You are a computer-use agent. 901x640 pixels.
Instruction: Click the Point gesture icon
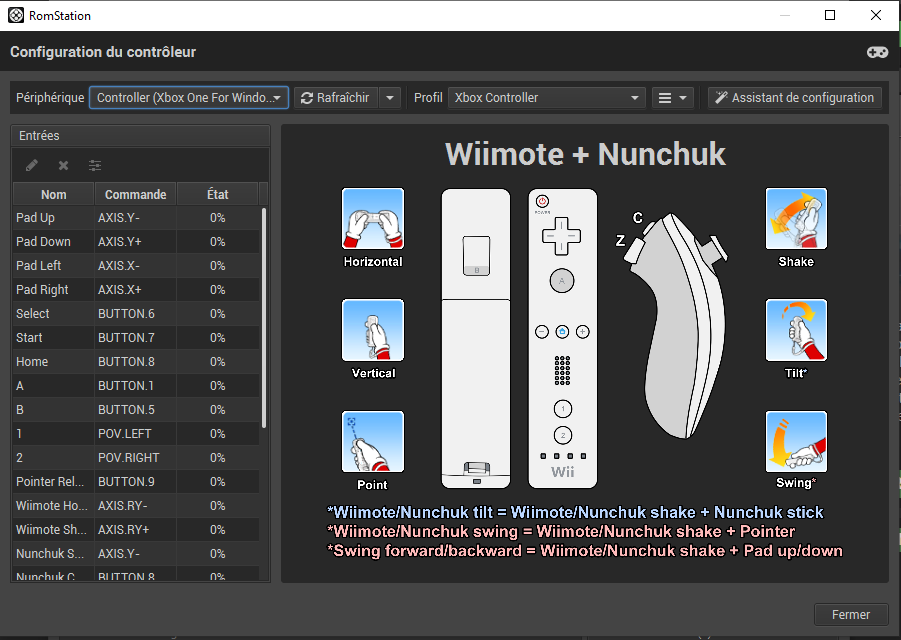(373, 443)
